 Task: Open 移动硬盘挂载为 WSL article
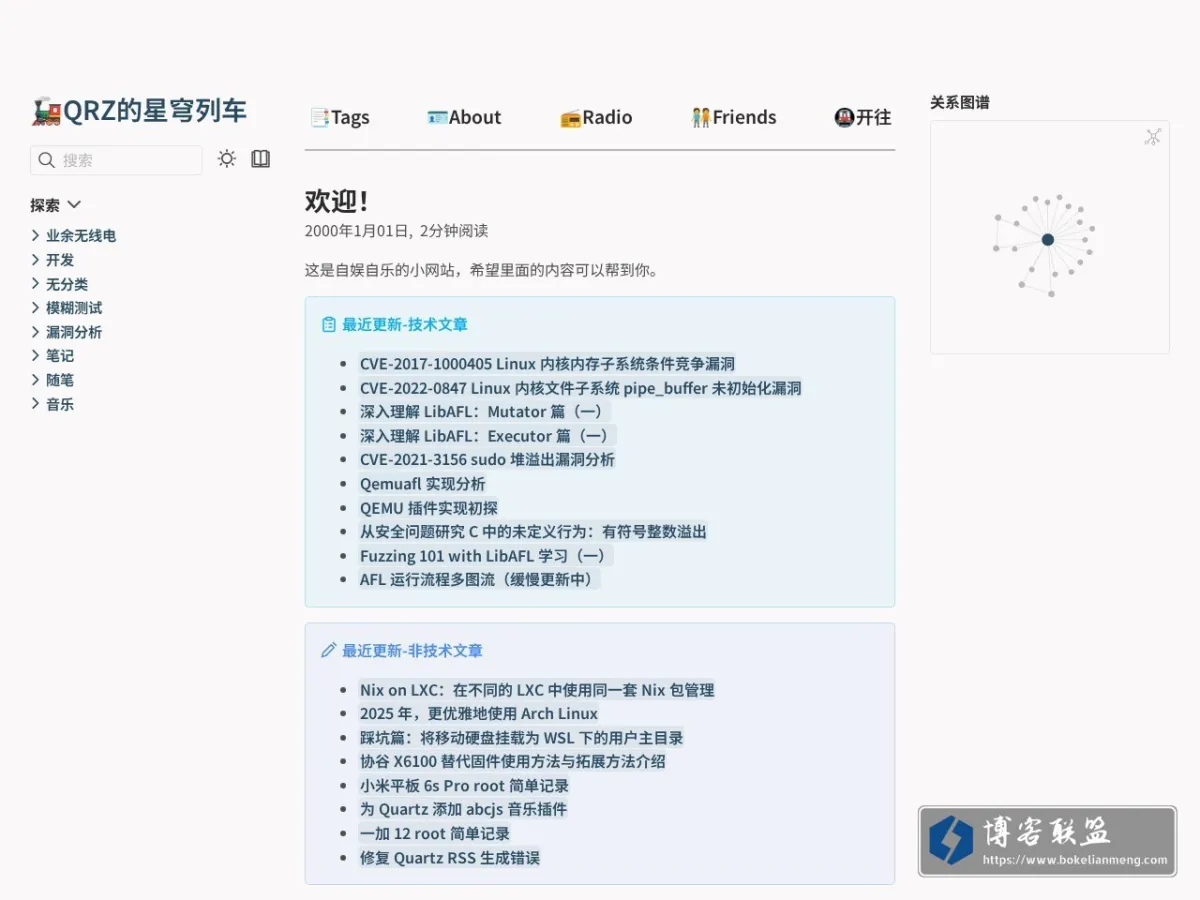tap(521, 738)
